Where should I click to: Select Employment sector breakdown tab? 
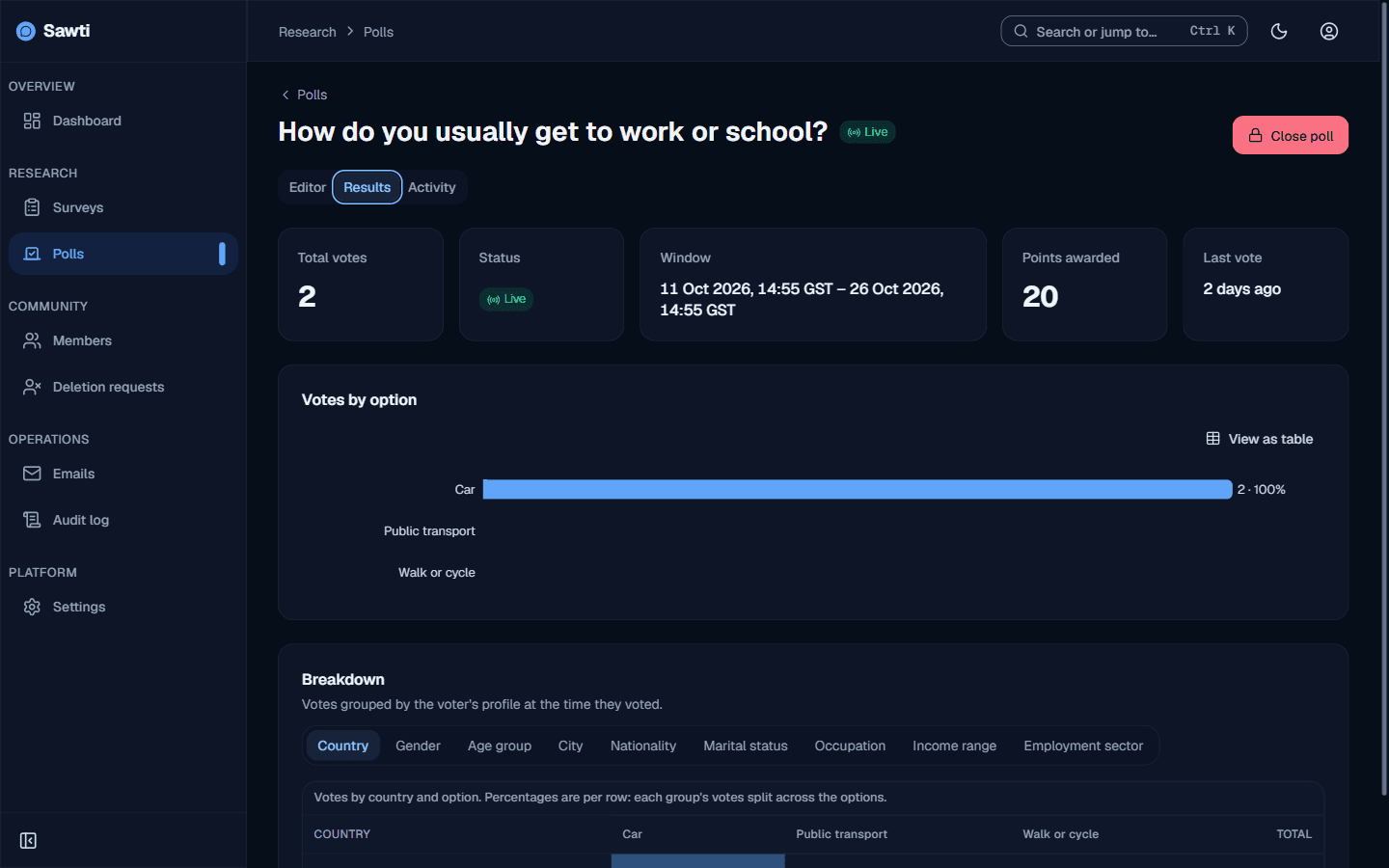click(1083, 746)
